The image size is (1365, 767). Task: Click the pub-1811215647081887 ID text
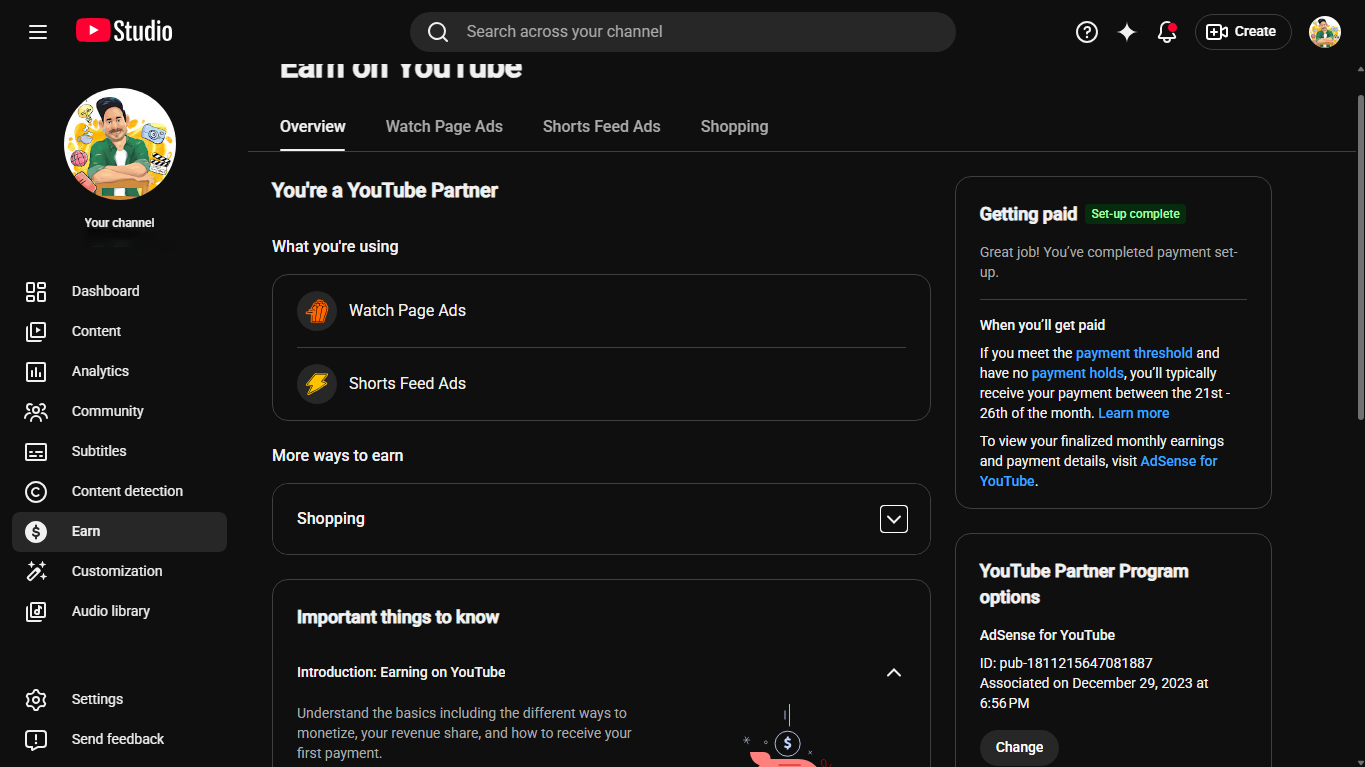1076,663
